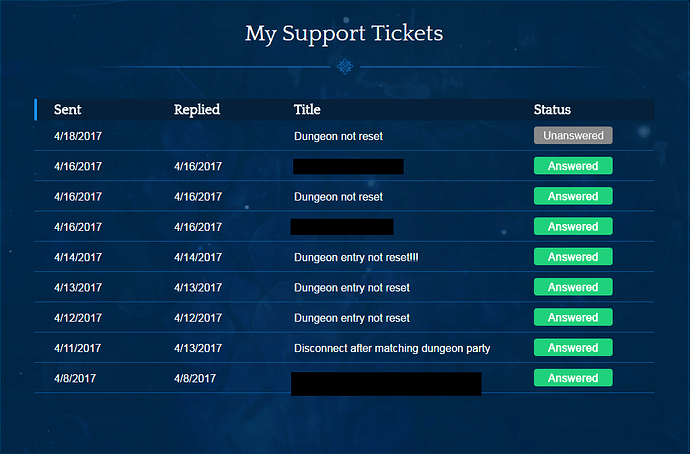This screenshot has height=454, width=690.
Task: Click the Status column header
Action: [552, 110]
